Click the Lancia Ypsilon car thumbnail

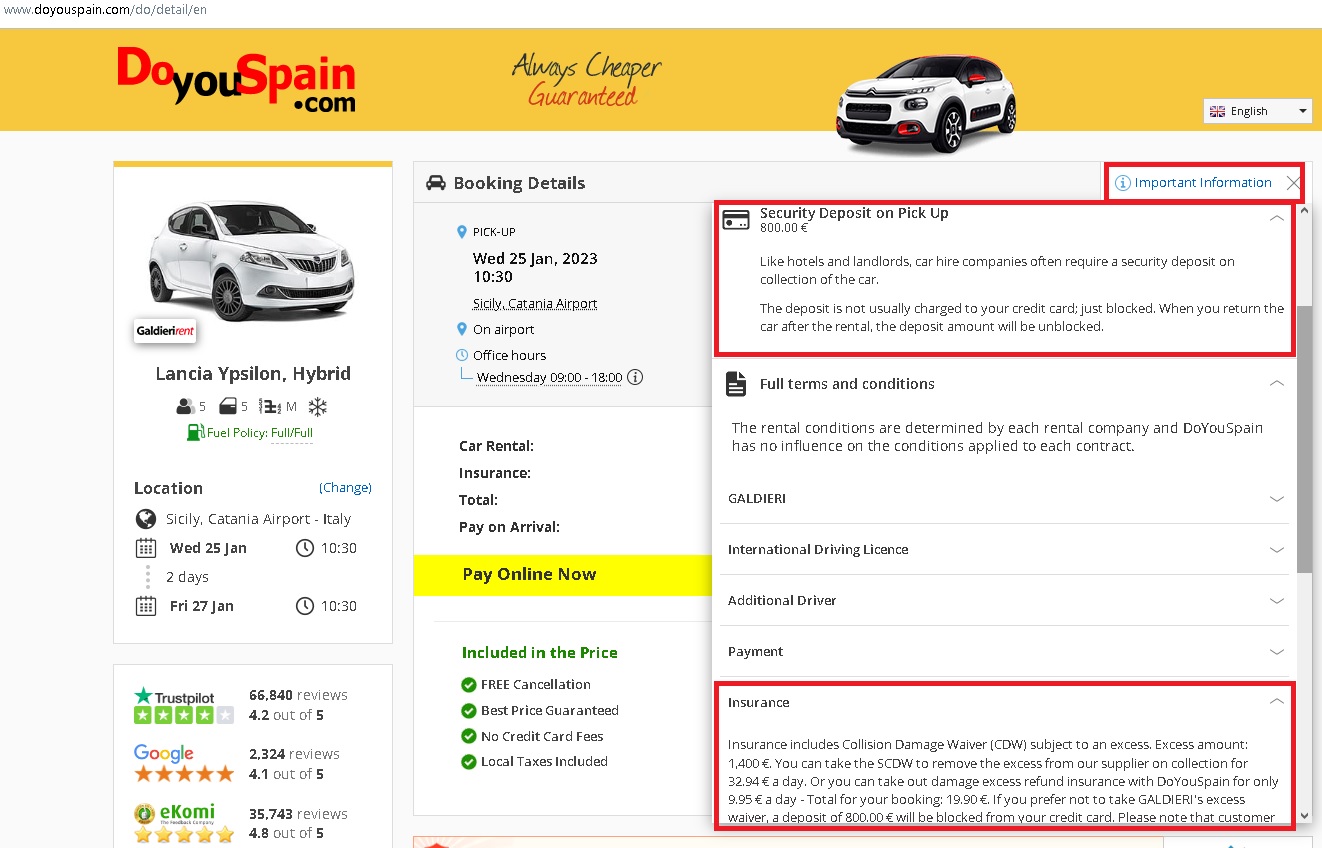[250, 261]
